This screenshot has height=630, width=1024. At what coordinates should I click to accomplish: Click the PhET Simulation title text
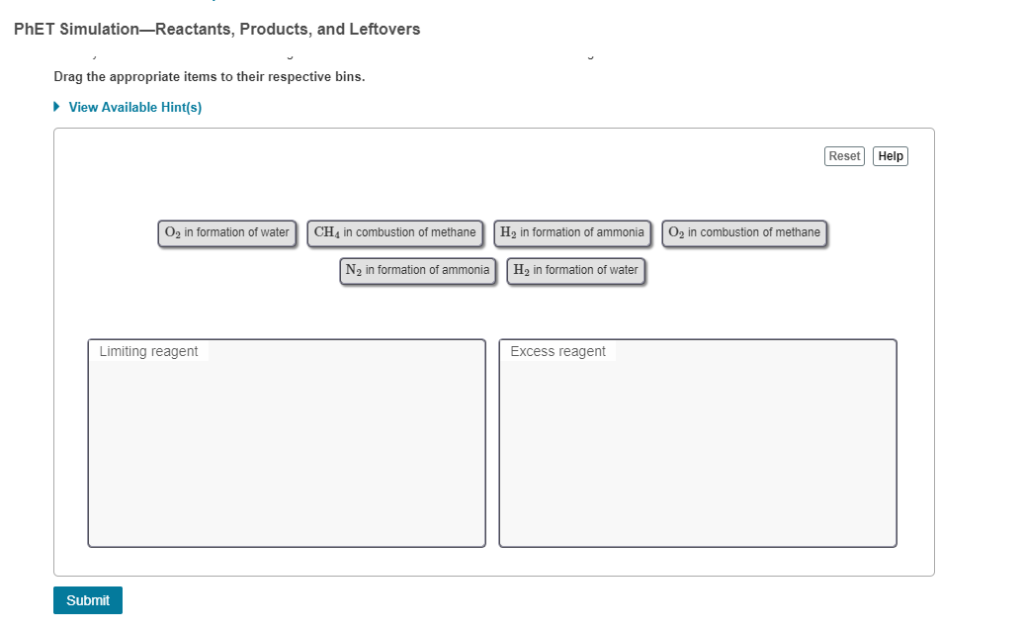pos(216,29)
